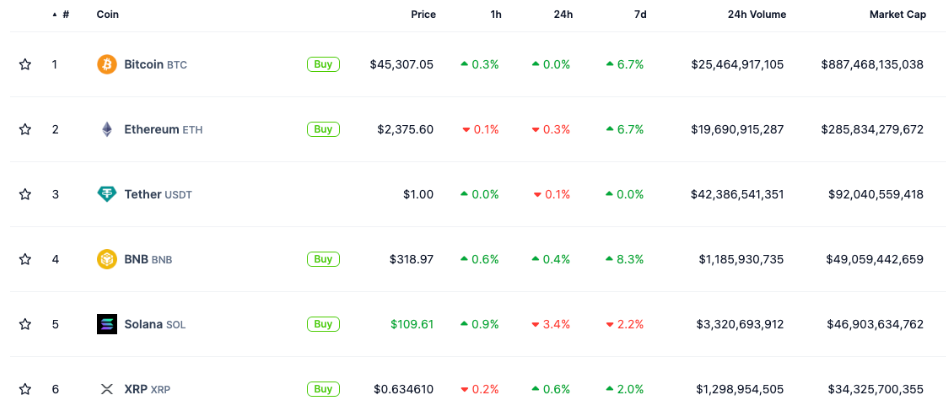Open the Ethereum ETH coin page link
Image resolution: width=946 pixels, height=417 pixels.
153,129
